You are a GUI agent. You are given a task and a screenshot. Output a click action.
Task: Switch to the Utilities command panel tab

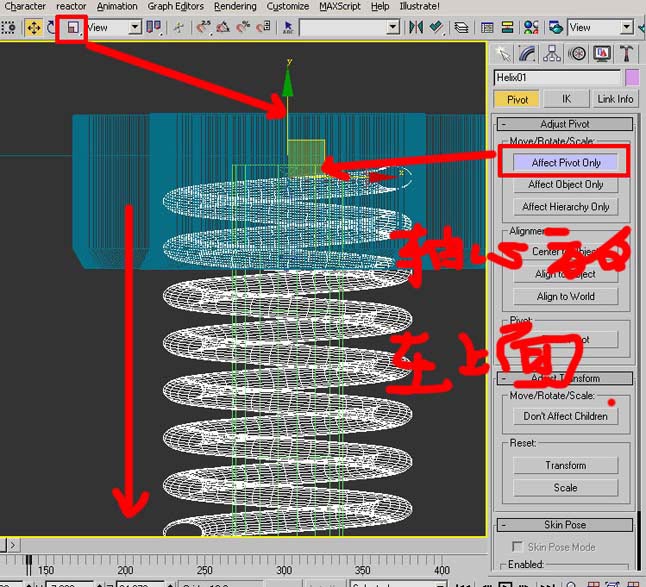[x=626, y=54]
